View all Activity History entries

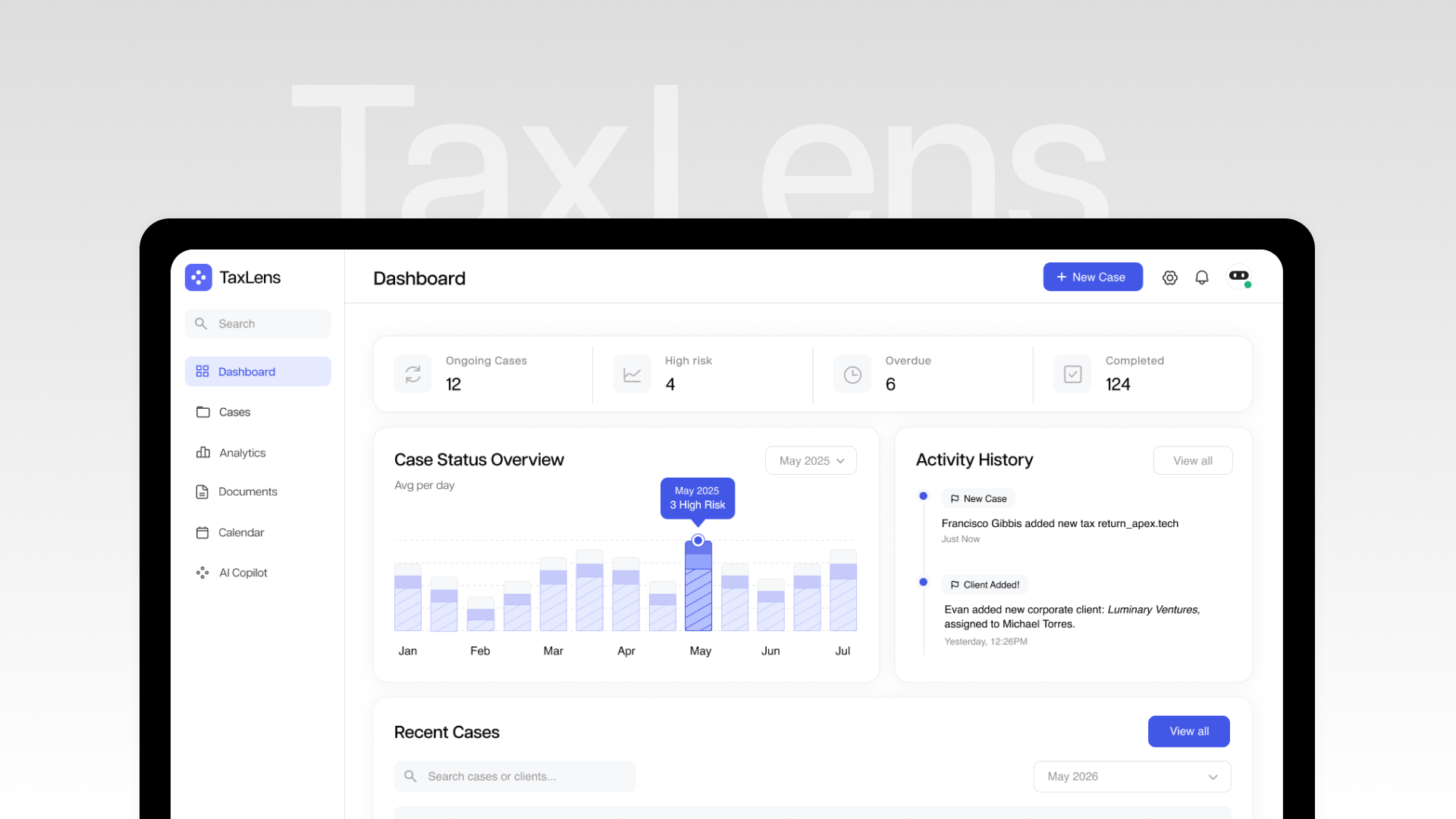point(1193,460)
